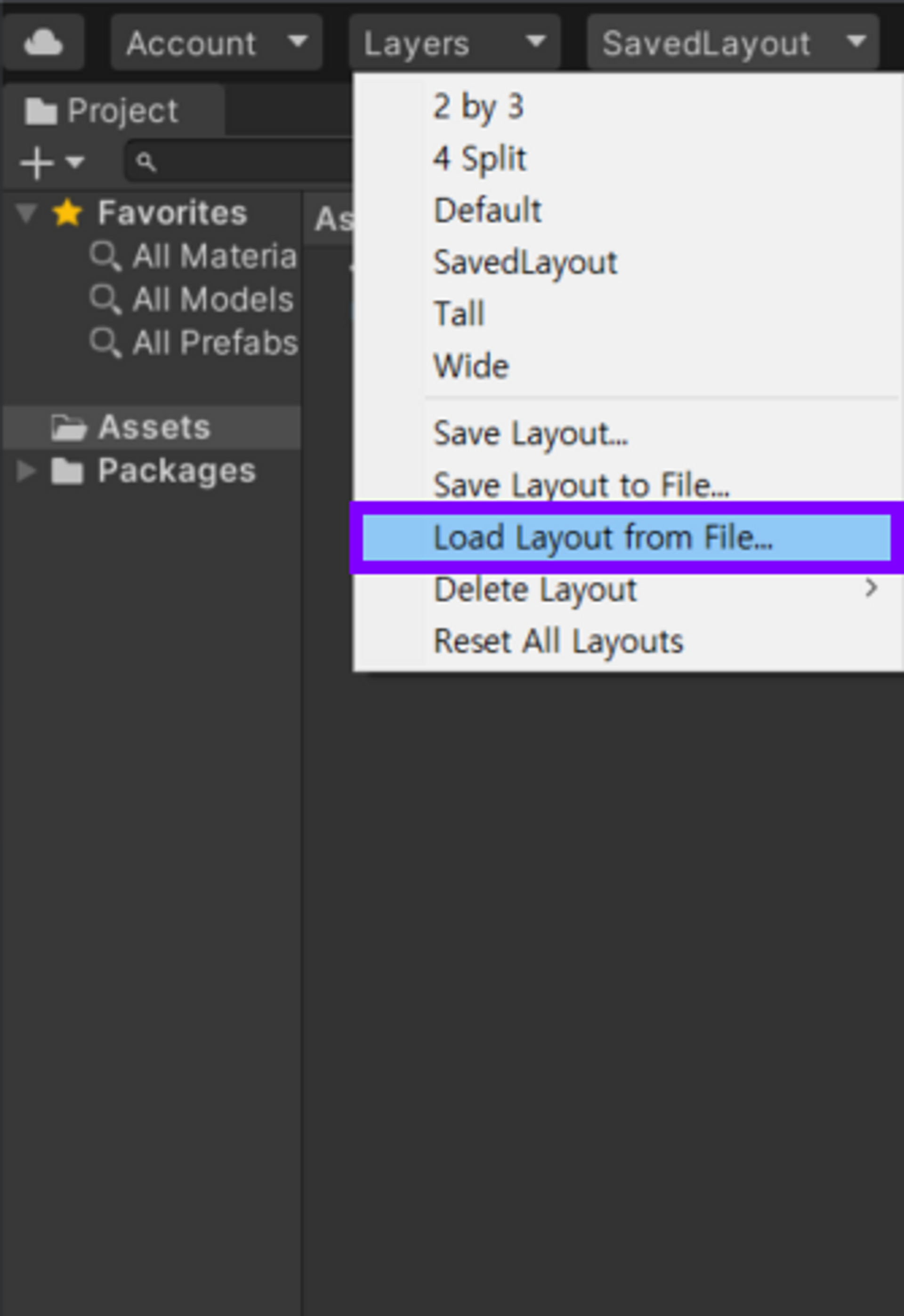This screenshot has width=904, height=1316.
Task: Click the project search input field
Action: click(238, 162)
